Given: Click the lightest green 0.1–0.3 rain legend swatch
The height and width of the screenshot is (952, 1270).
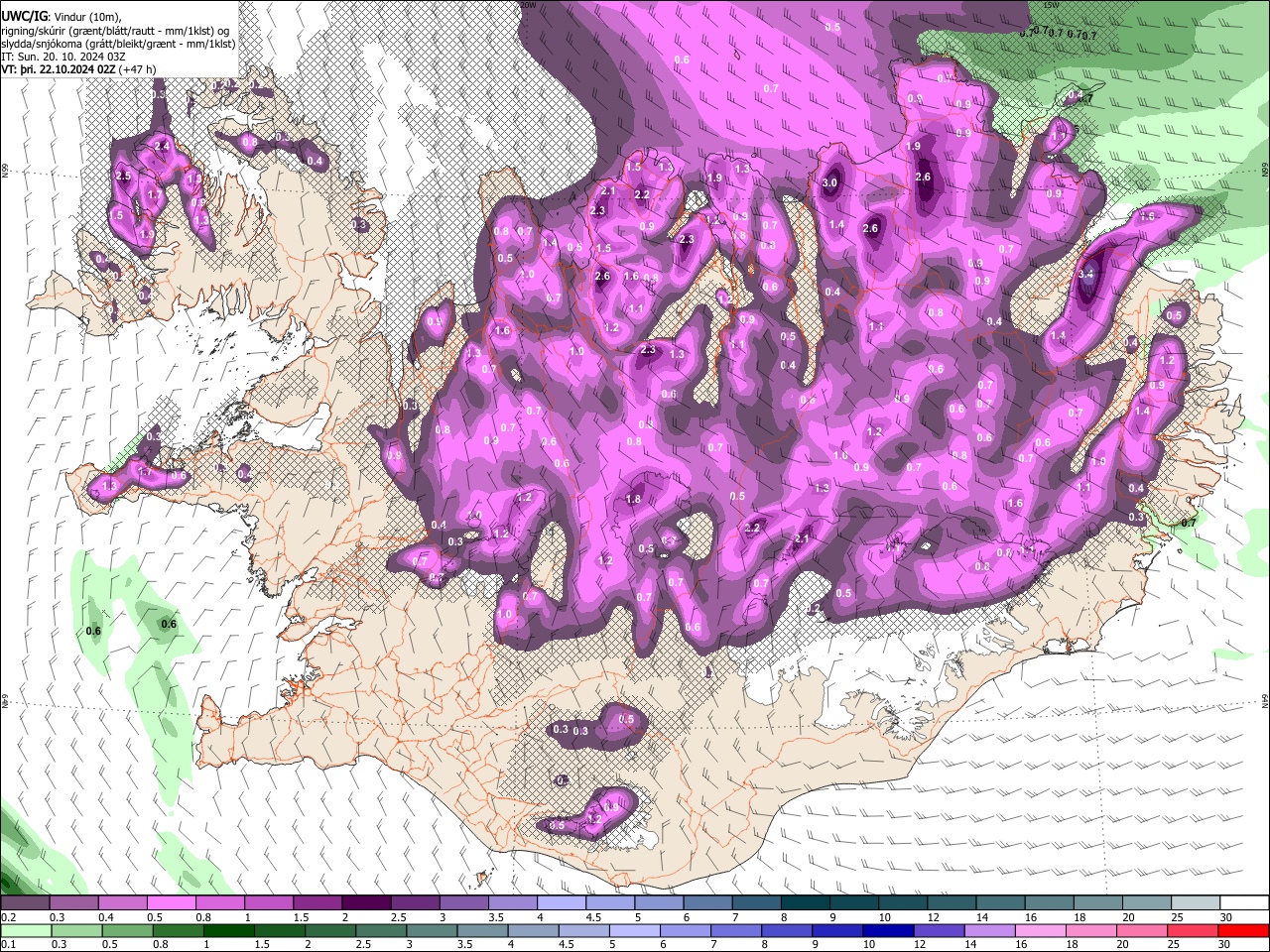Looking at the screenshot, I should [x=25, y=930].
